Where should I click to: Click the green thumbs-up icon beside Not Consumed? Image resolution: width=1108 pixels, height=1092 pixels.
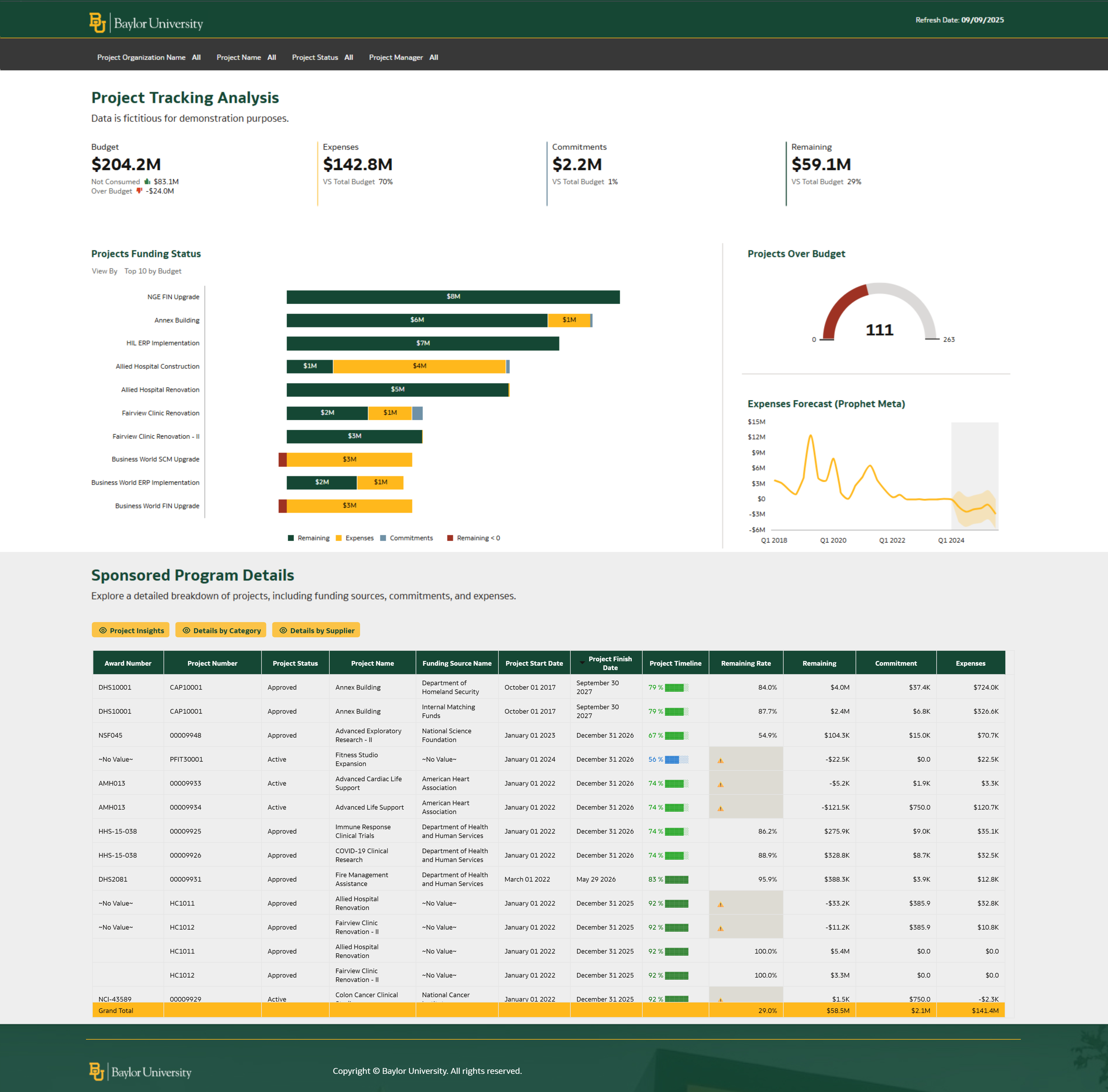click(x=147, y=182)
